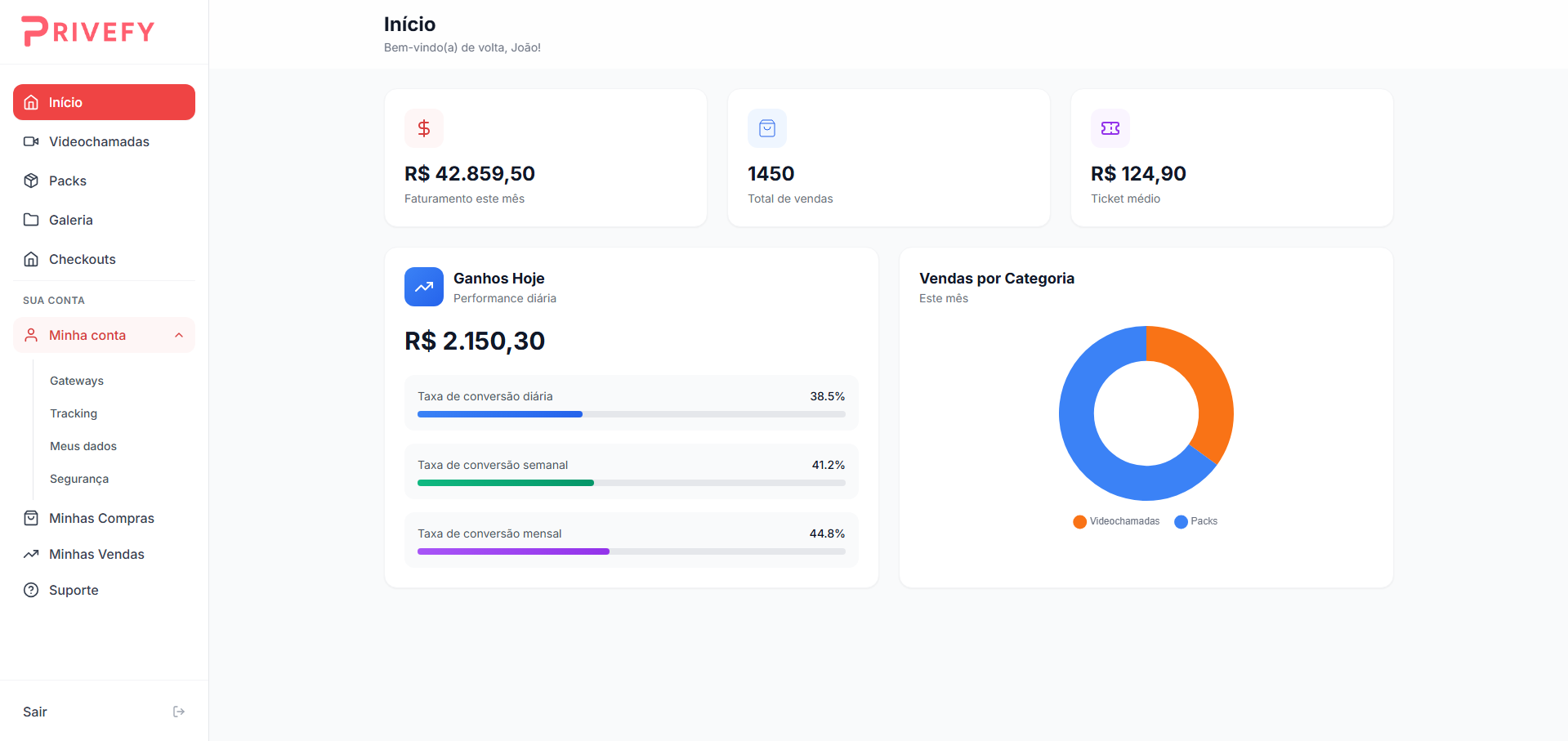The width and height of the screenshot is (1568, 741).
Task: Open the Gateways settings page
Action: tap(76, 380)
